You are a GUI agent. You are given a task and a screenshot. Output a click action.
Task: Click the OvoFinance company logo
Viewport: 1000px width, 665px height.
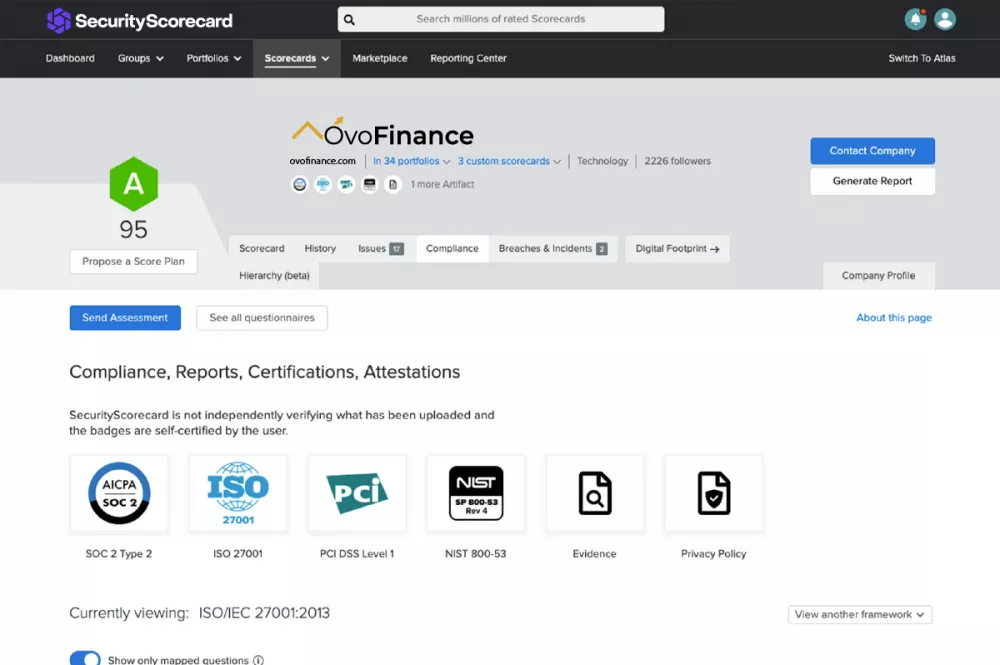[382, 132]
